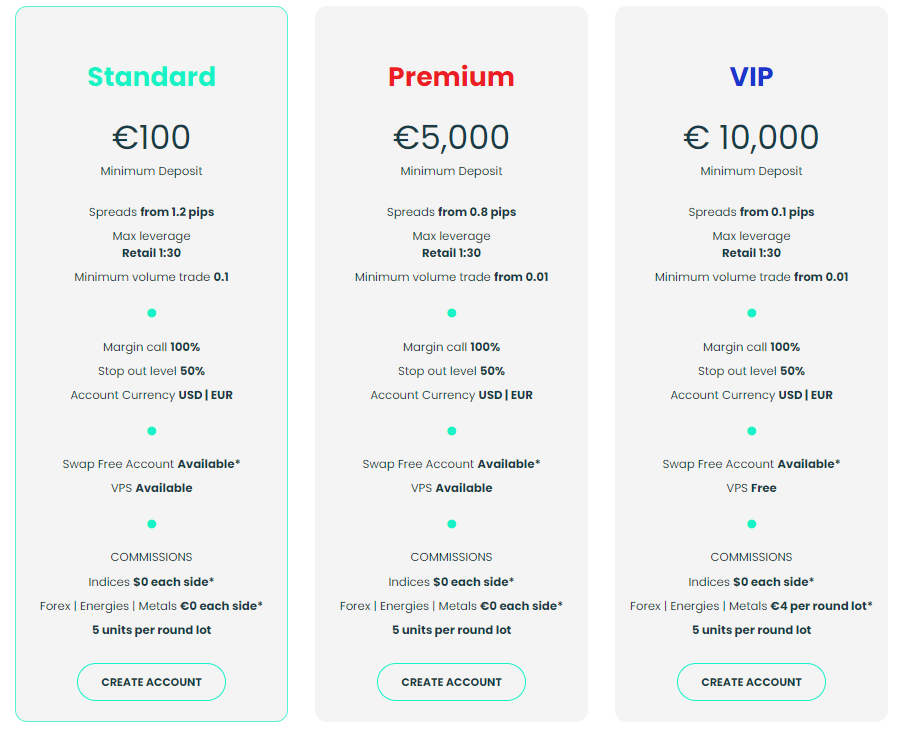Screen dimensions: 897x734
Task: Click '€4 per round lot' commission text
Action: point(820,606)
